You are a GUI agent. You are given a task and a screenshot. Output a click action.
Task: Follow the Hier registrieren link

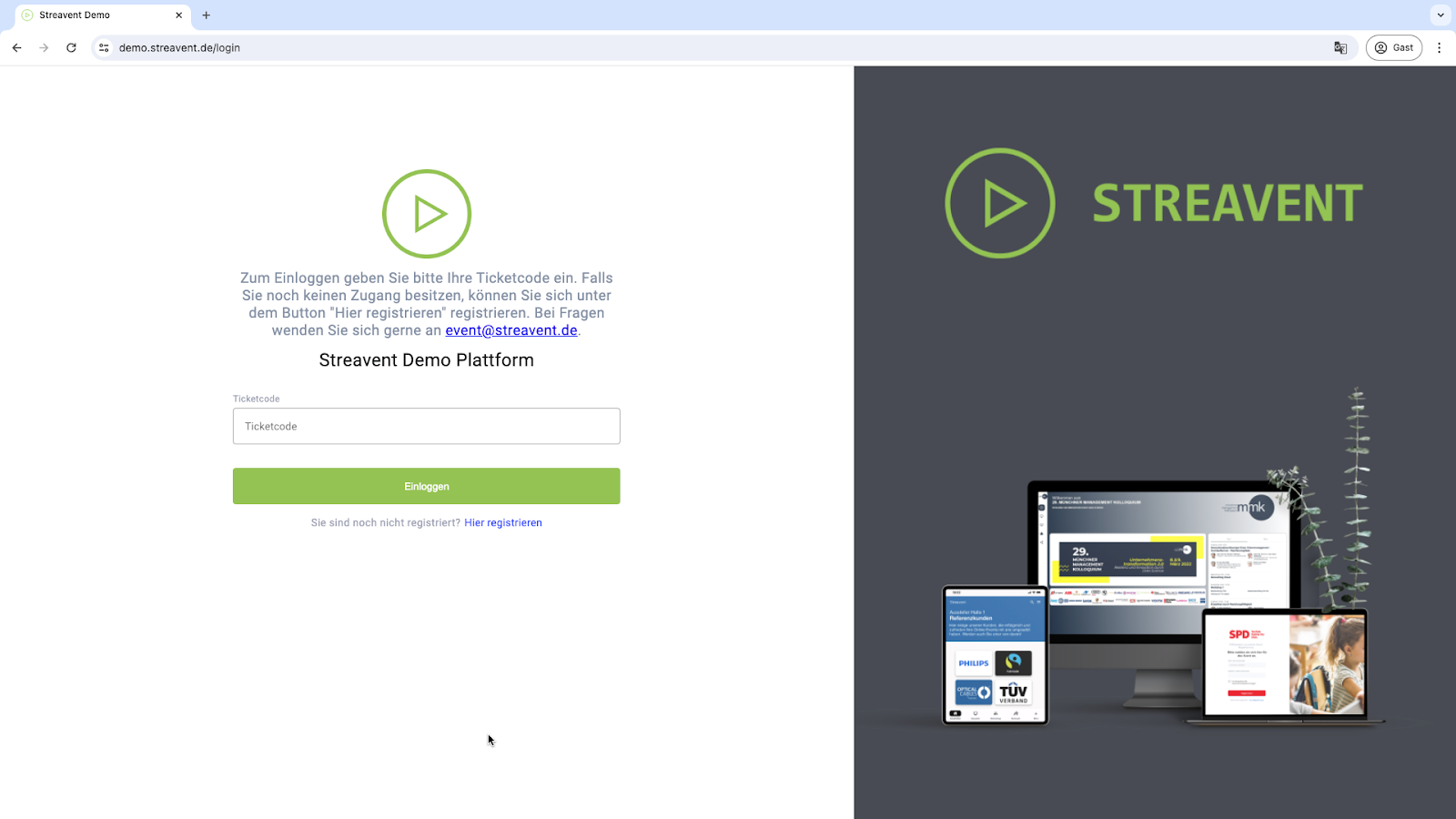click(502, 522)
